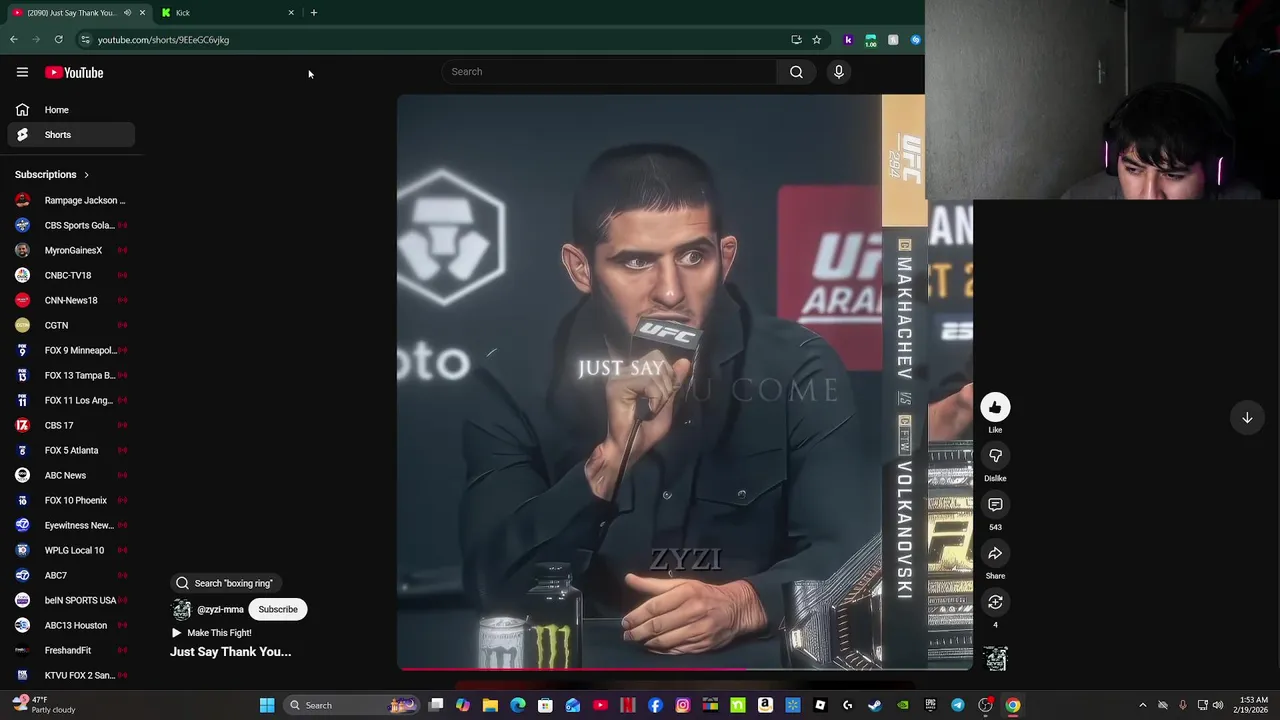Select Shorts in the sidebar

point(71,135)
